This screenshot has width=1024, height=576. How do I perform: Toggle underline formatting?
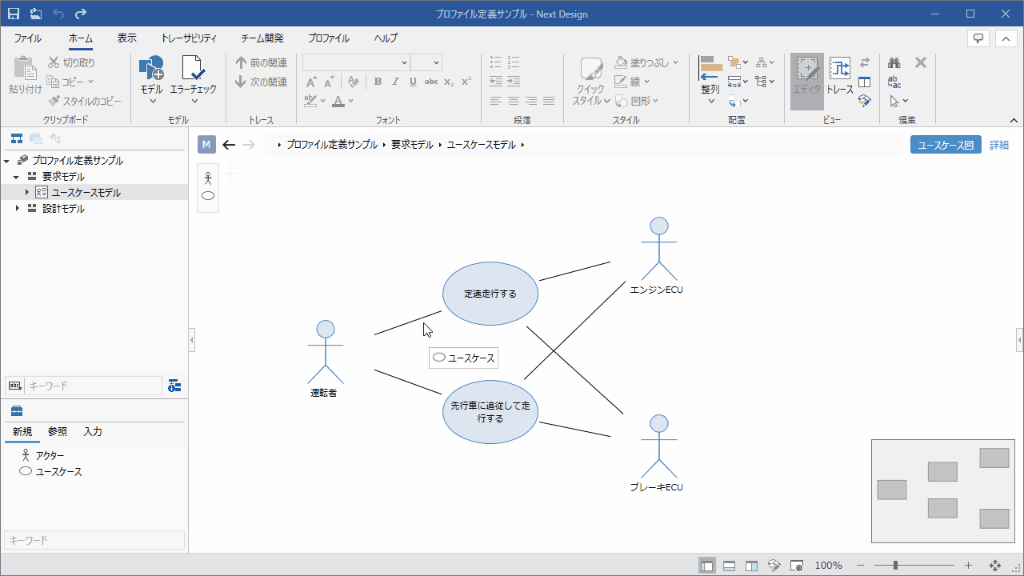[413, 82]
